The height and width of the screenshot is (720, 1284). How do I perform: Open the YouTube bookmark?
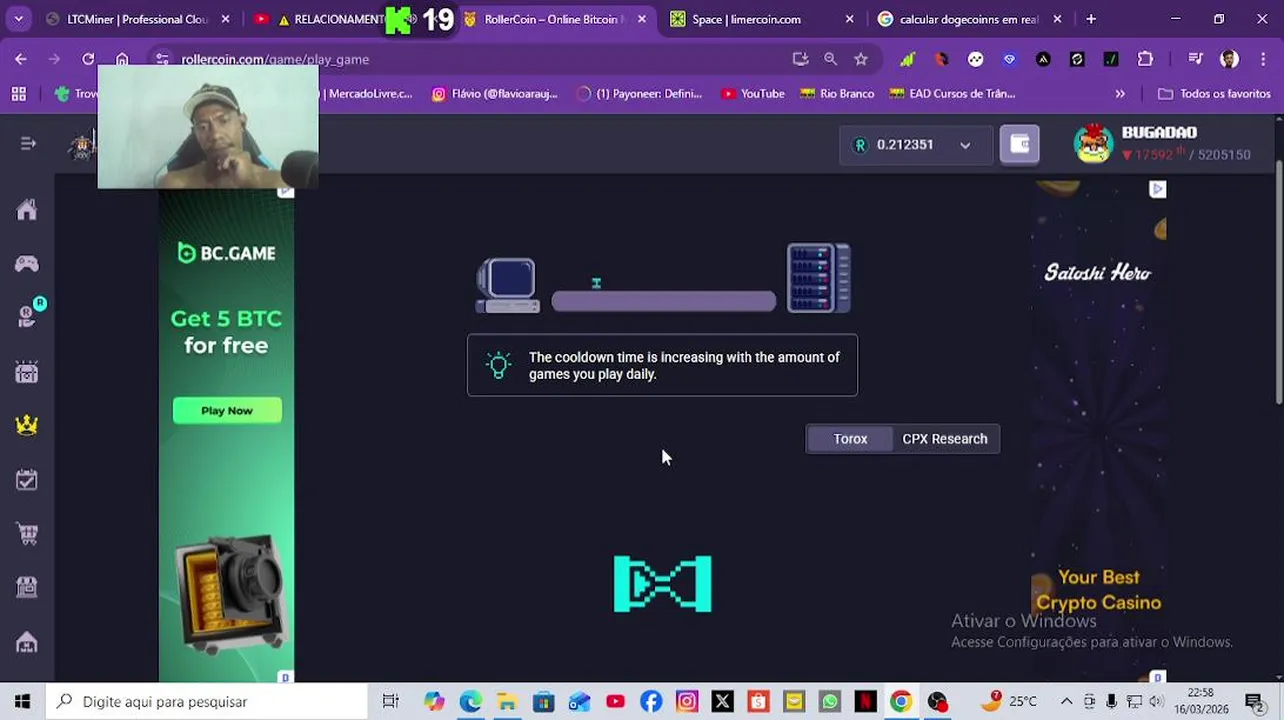pyautogui.click(x=753, y=93)
